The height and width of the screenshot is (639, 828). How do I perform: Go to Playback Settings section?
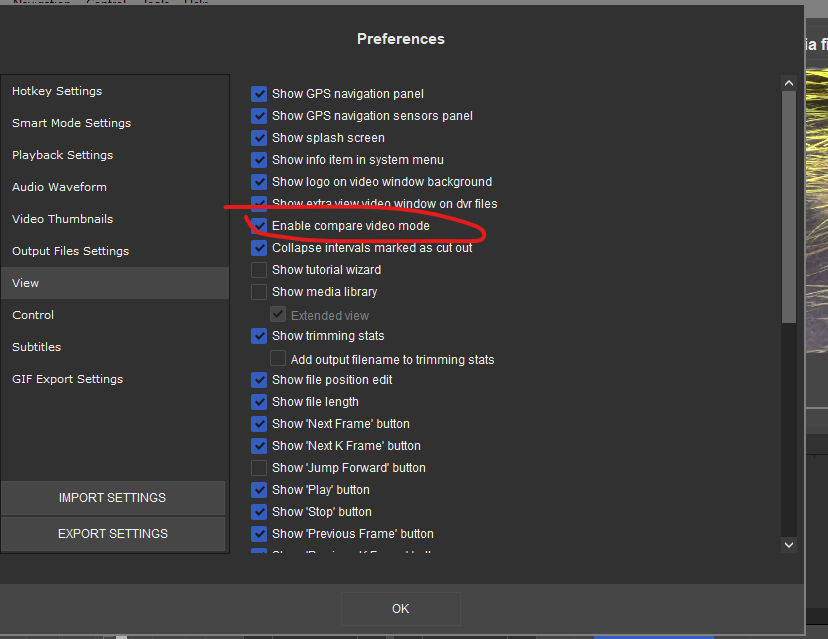pos(62,155)
